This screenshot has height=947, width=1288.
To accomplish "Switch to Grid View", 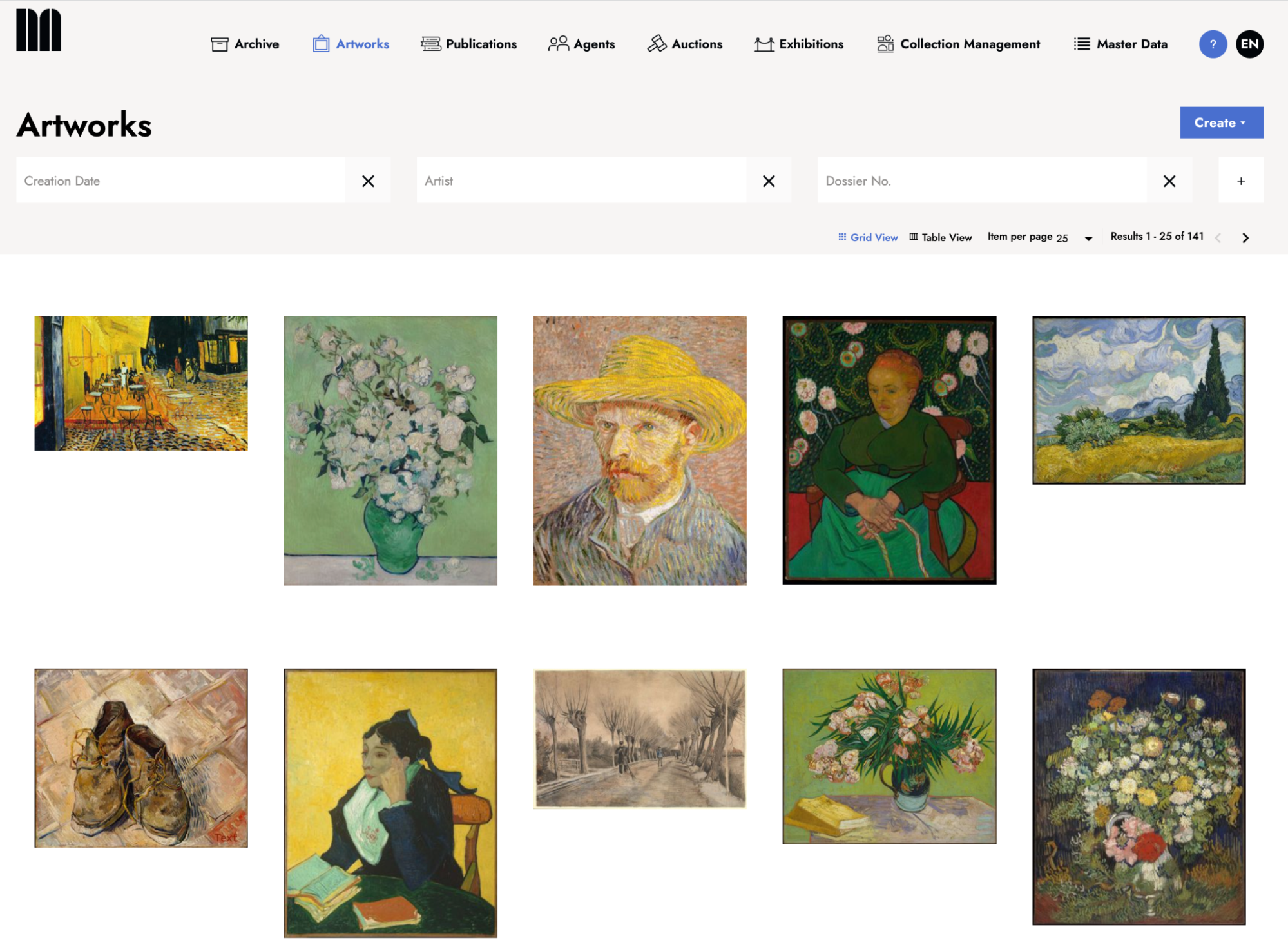I will click(868, 237).
